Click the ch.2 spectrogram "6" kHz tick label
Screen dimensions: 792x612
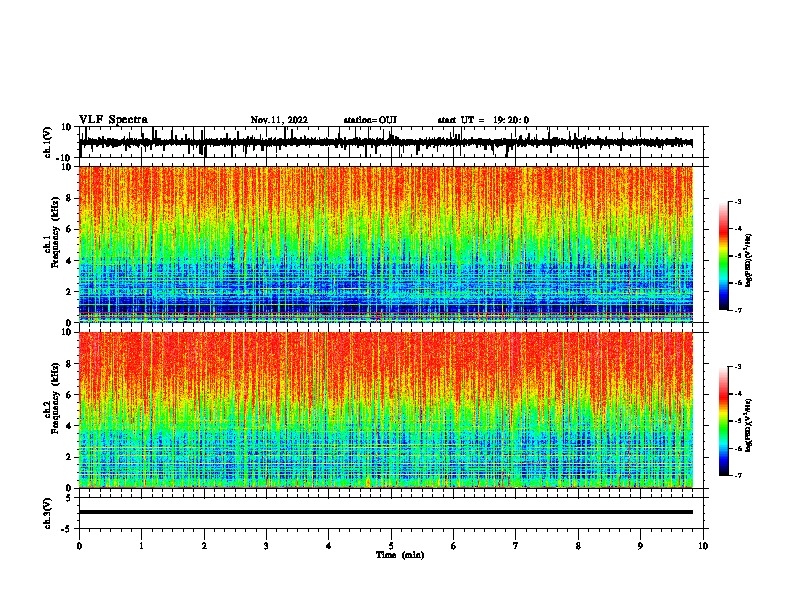[x=69, y=395]
